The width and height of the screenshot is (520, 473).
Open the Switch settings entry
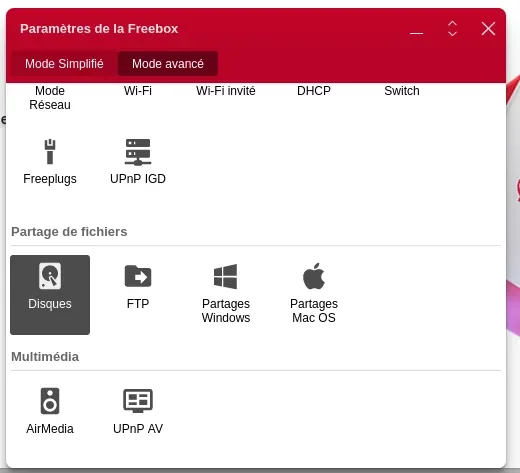click(402, 91)
